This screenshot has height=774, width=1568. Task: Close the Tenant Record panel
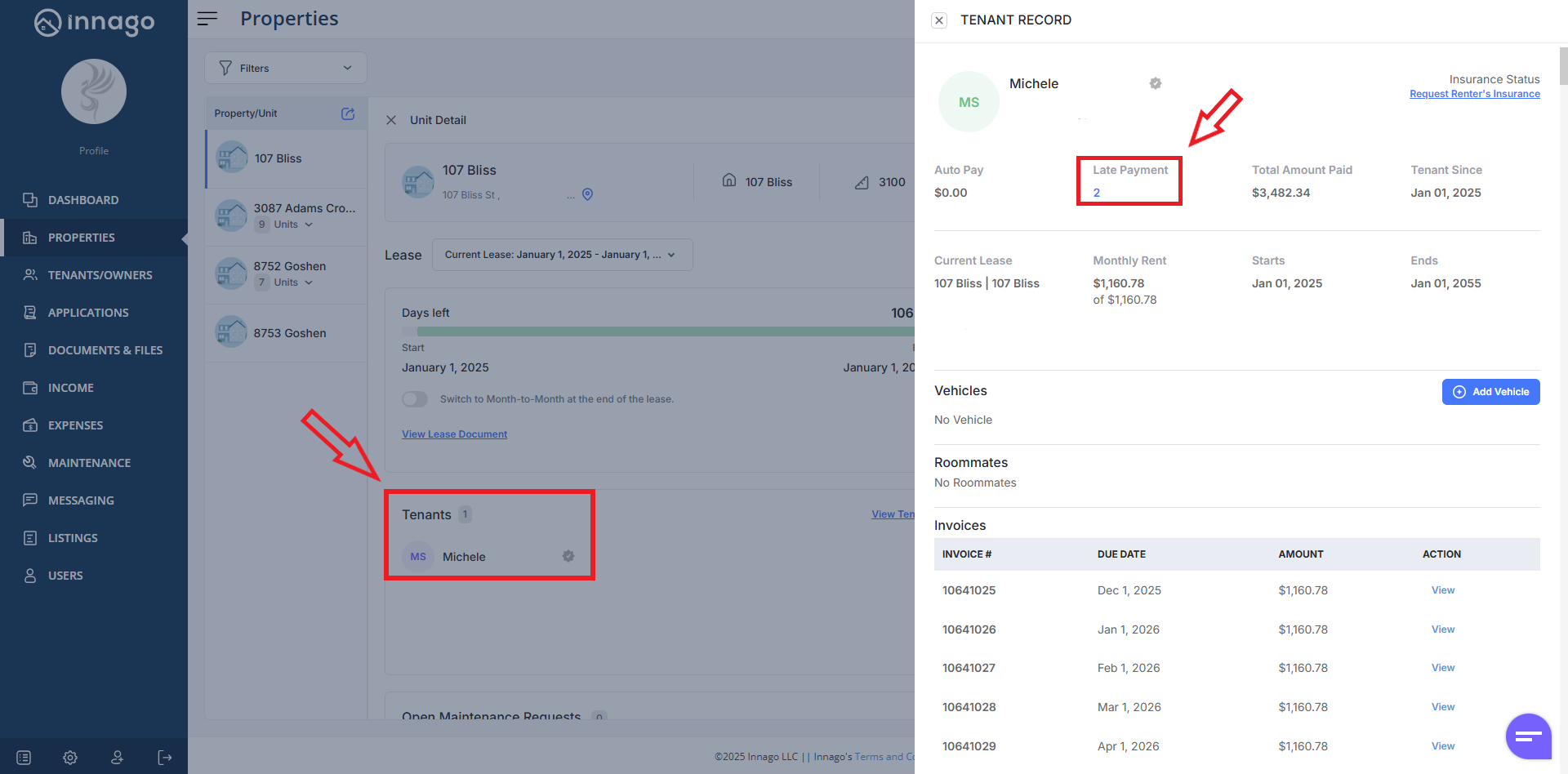(x=939, y=20)
